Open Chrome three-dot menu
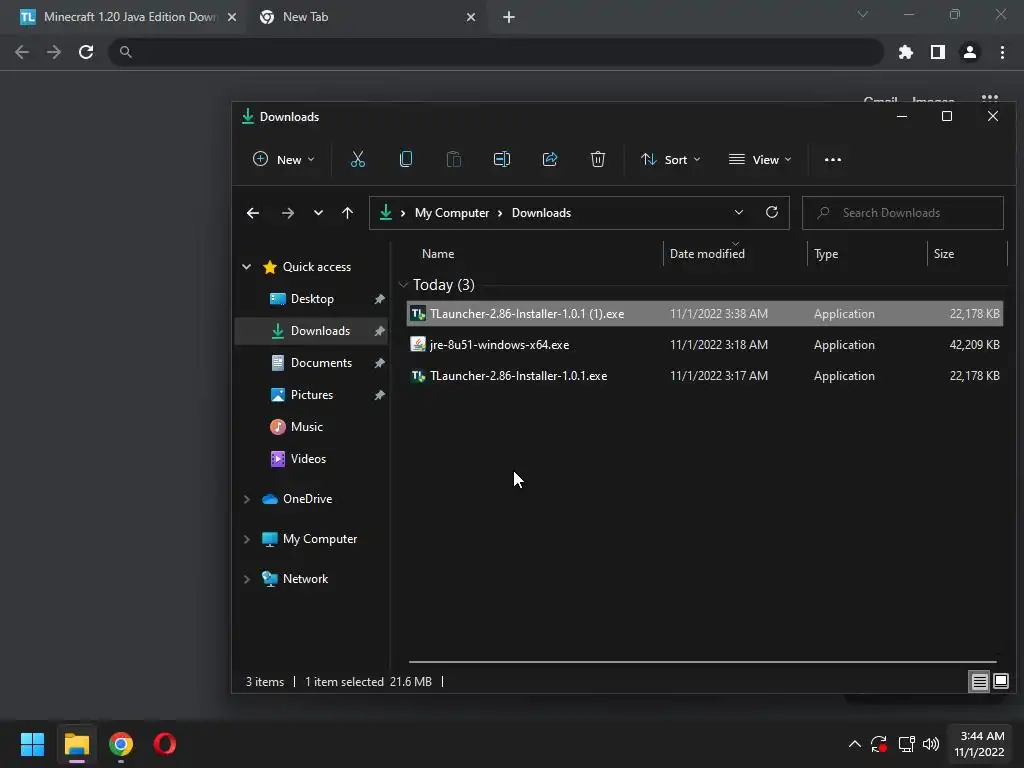Image resolution: width=1024 pixels, height=768 pixels. [x=1002, y=52]
